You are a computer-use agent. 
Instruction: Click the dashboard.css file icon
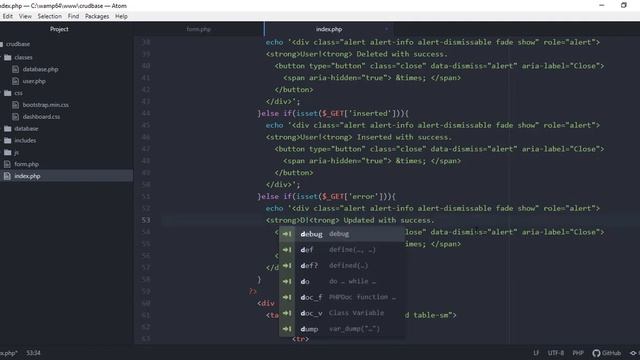point(16,117)
